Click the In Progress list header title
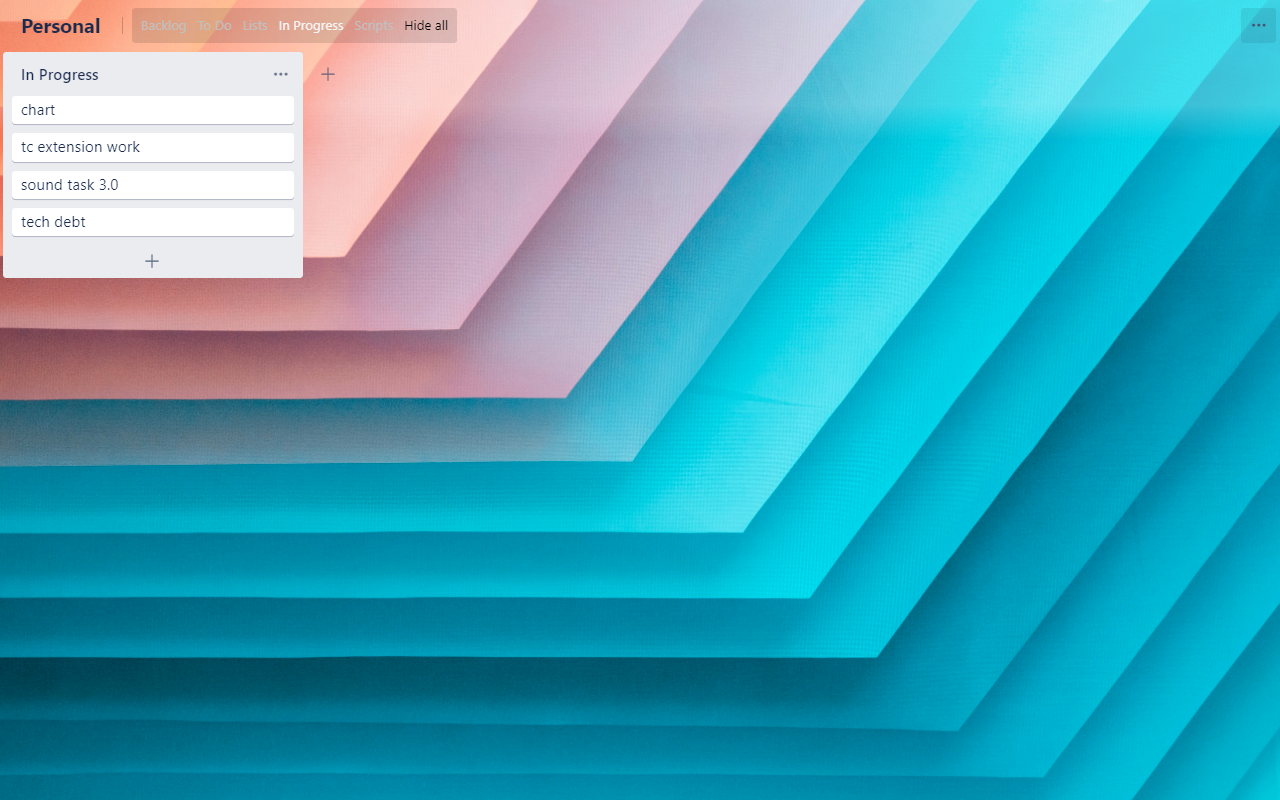 [x=60, y=75]
